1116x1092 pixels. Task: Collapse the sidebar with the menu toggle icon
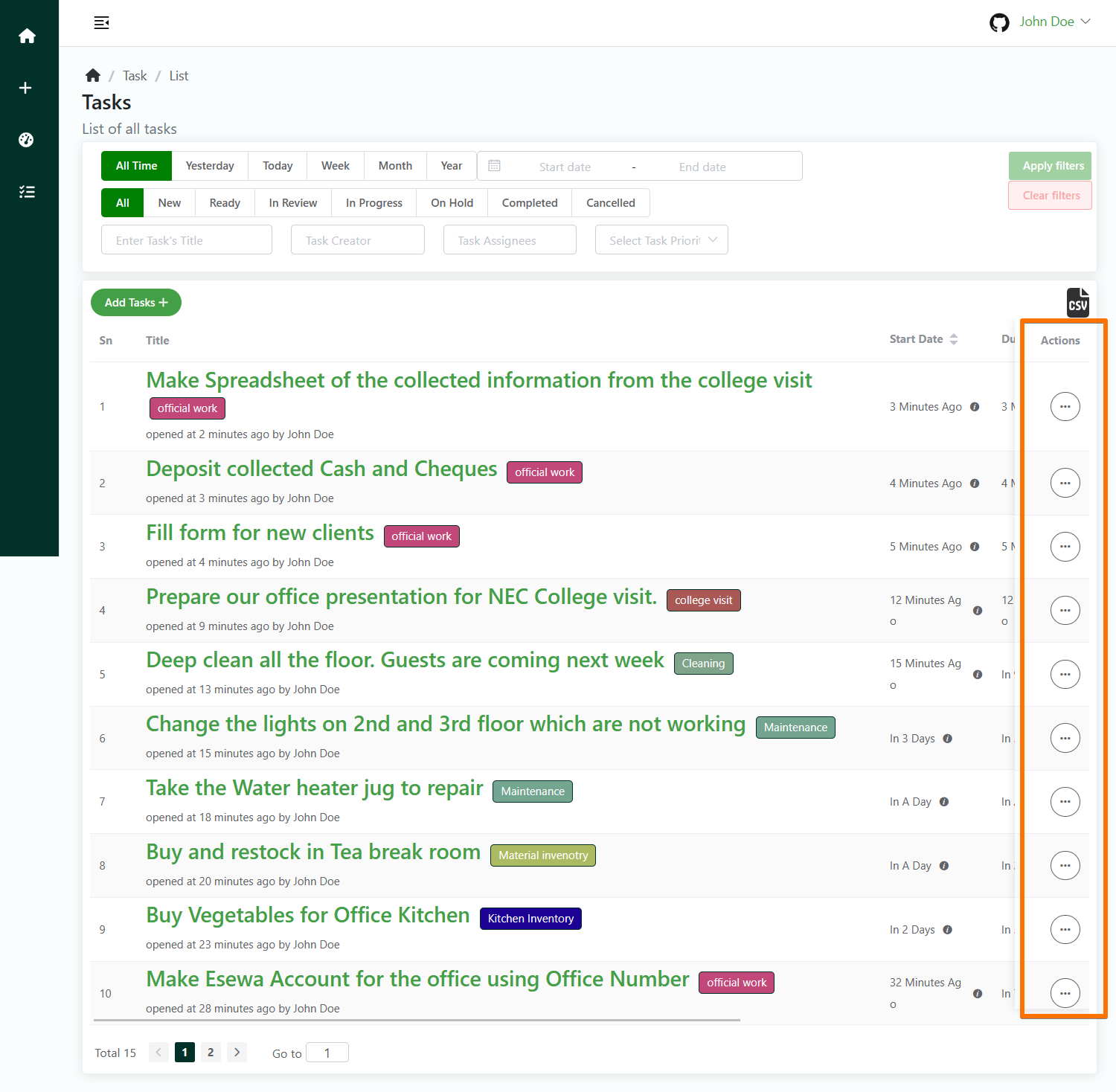[x=102, y=23]
